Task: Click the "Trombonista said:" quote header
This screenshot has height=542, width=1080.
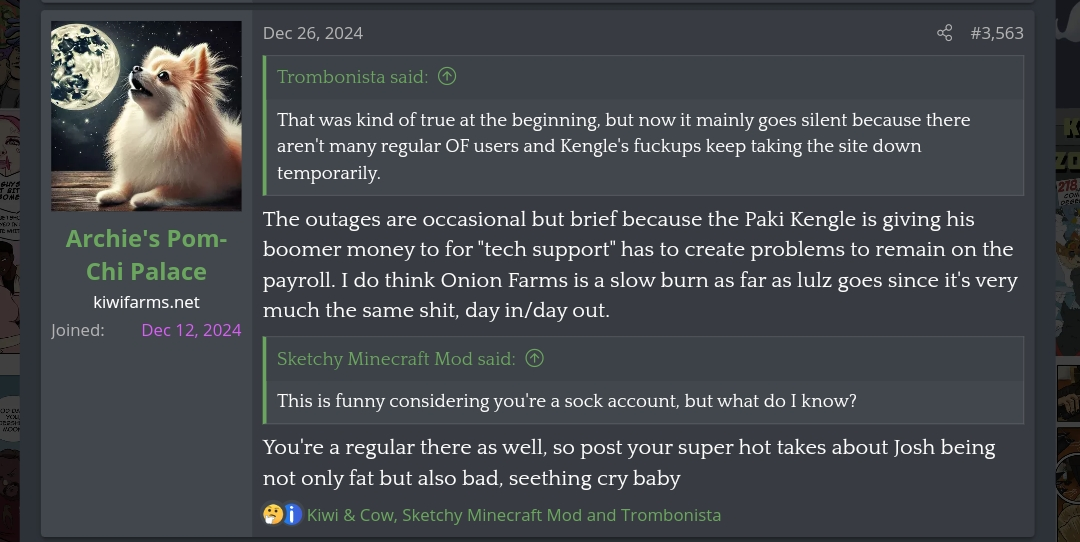Action: 352,77
